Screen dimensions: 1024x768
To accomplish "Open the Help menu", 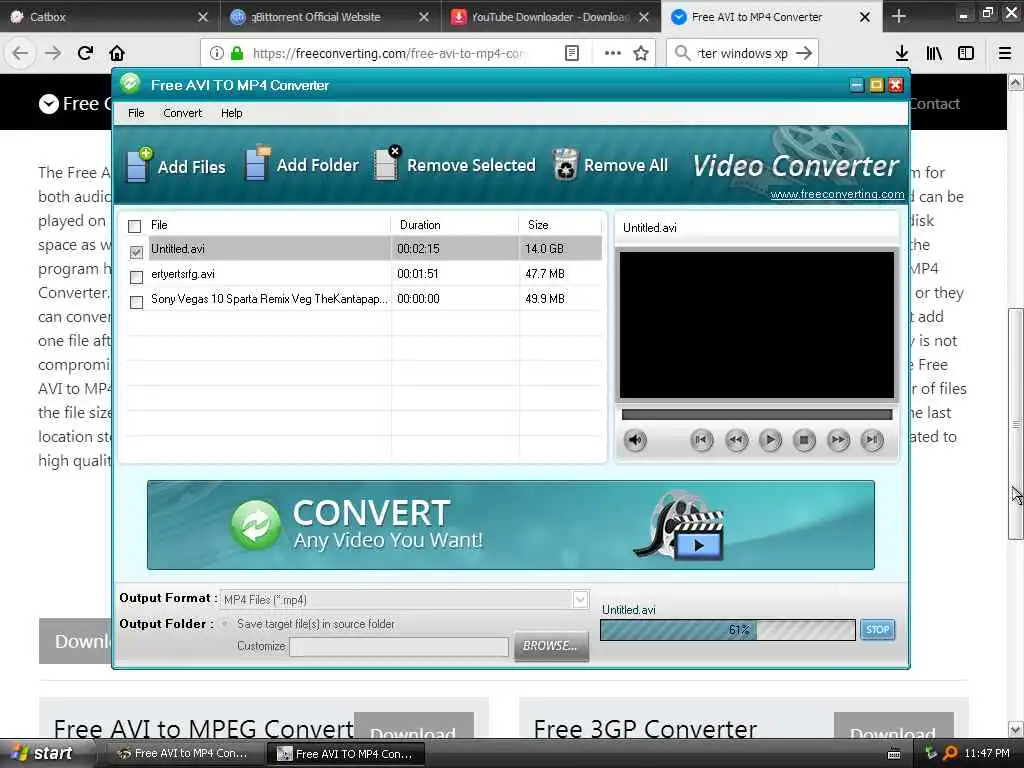I will (231, 113).
